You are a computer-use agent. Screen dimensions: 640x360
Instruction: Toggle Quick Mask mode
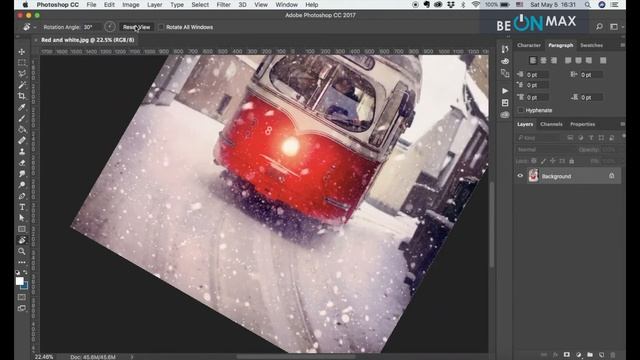click(22, 297)
